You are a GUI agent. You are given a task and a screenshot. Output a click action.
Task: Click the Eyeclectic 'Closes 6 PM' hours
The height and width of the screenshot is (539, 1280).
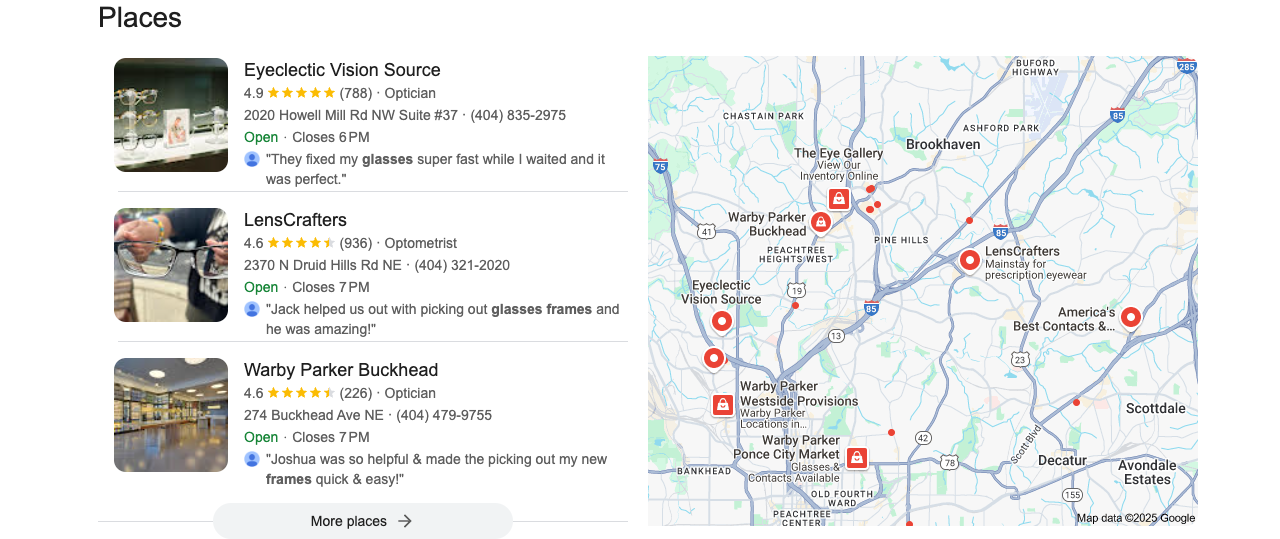[x=331, y=137]
